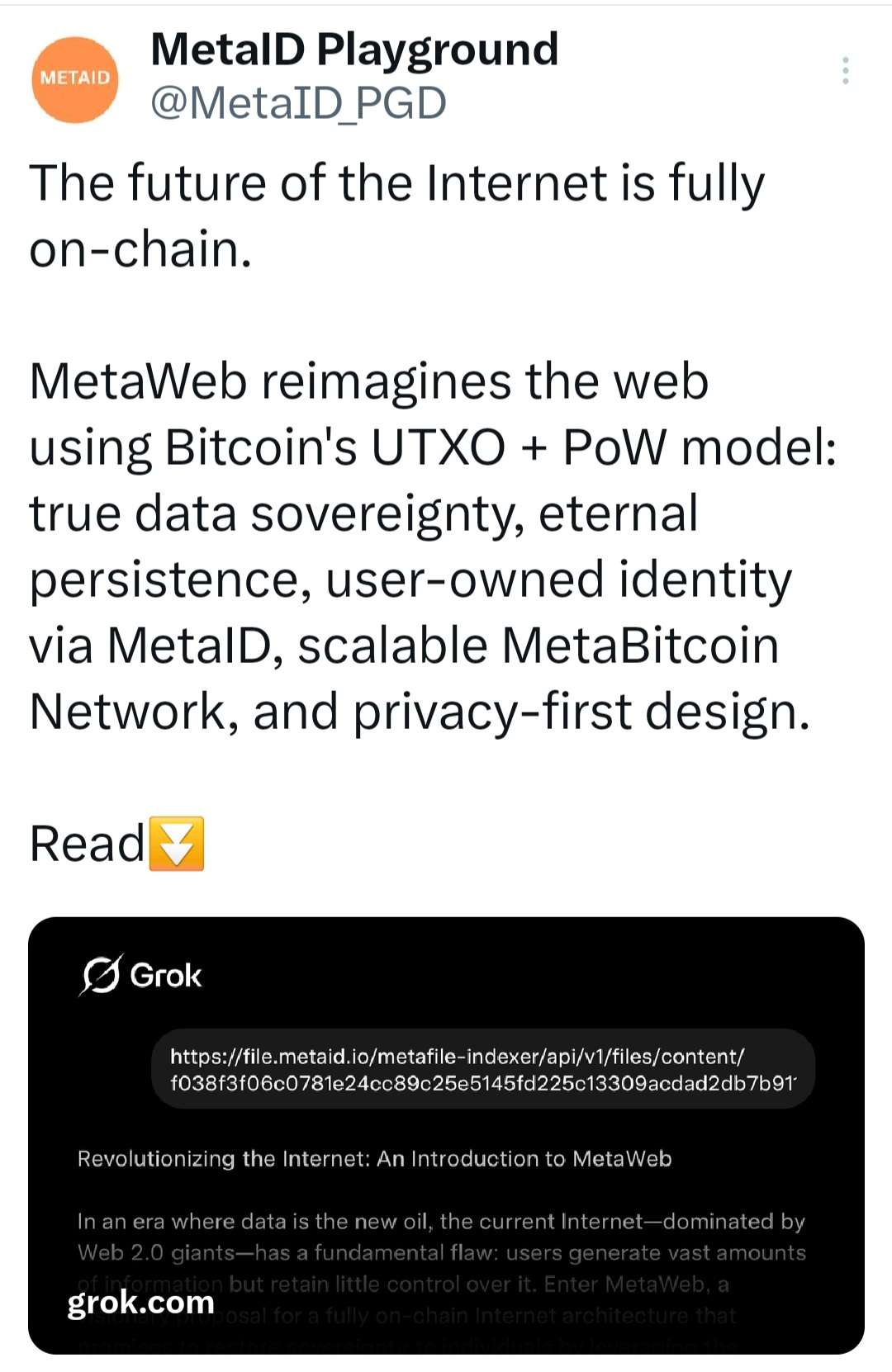Image resolution: width=892 pixels, height=1372 pixels.
Task: Click the word 'Read' in the post
Action: pos(87,844)
